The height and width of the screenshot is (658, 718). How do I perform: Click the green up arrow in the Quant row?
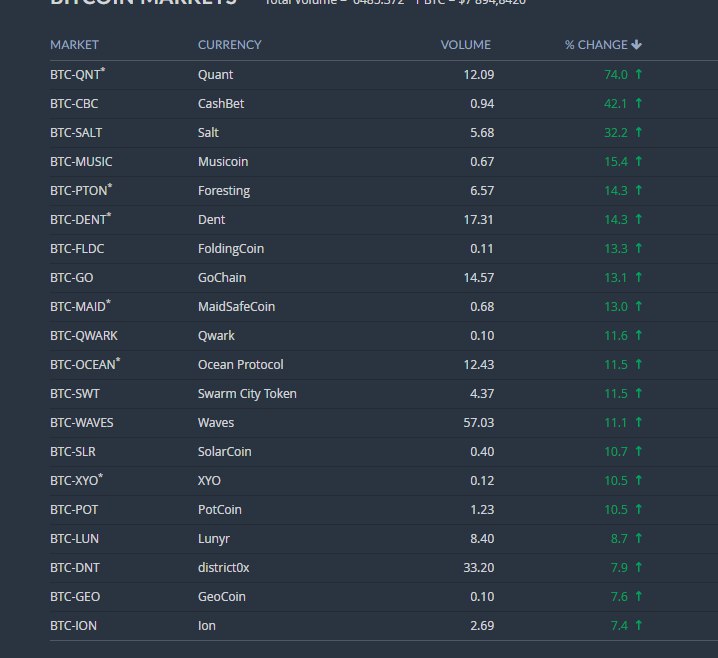pyautogui.click(x=638, y=74)
